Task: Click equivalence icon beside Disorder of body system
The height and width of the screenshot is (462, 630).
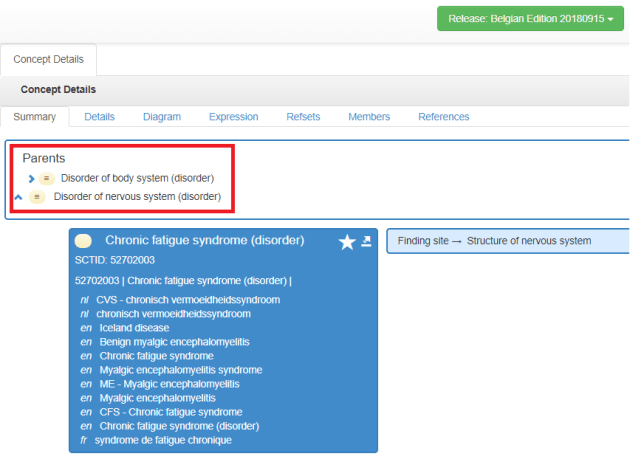Action: pos(46,179)
